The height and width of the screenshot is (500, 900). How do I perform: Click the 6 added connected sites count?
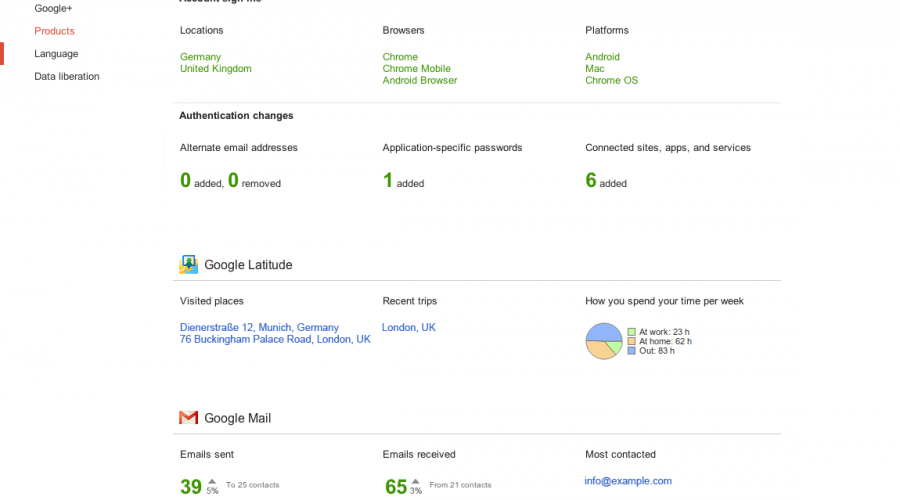click(606, 181)
